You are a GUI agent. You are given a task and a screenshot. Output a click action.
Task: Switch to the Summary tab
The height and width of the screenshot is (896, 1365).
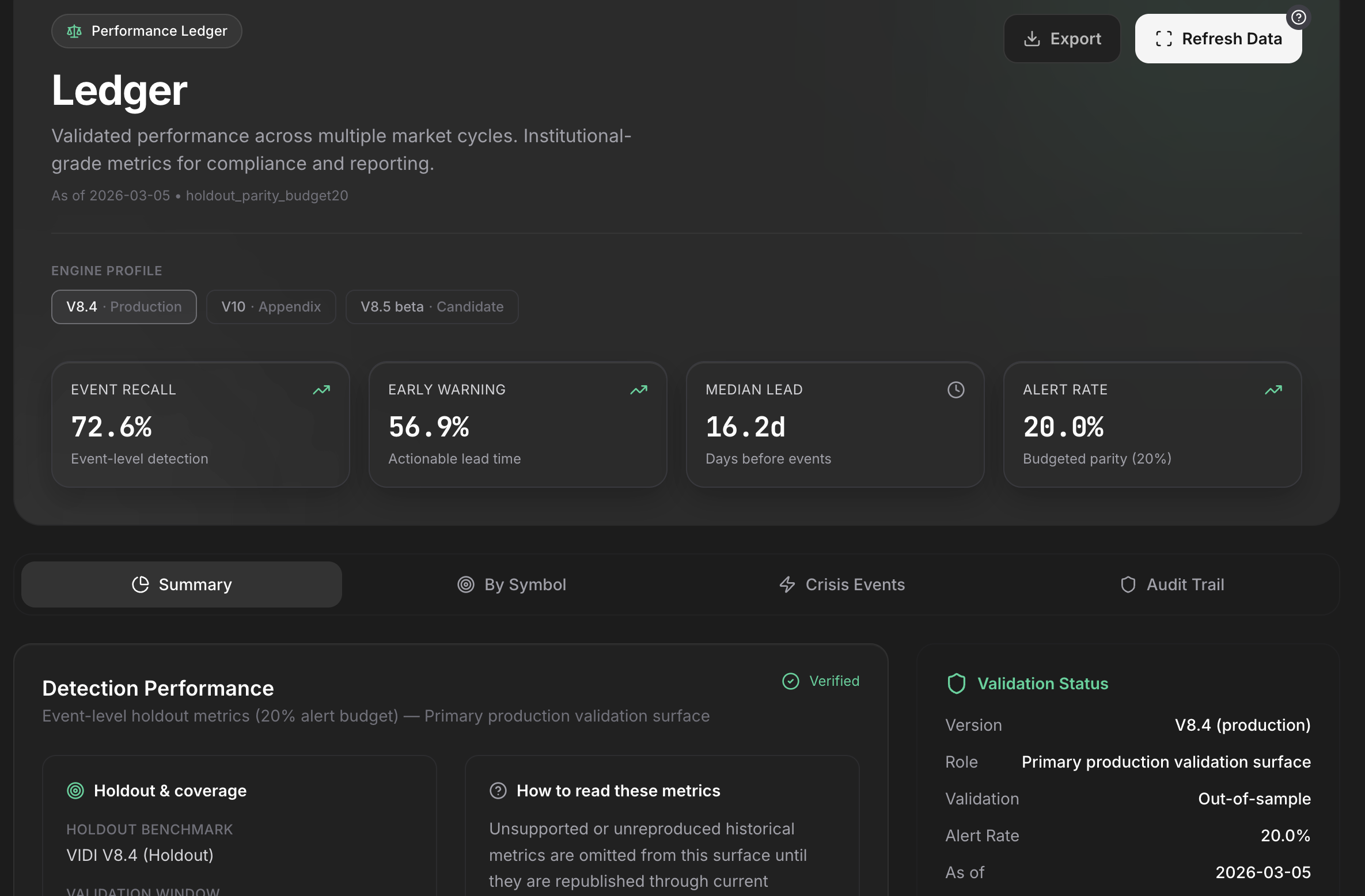pyautogui.click(x=181, y=584)
